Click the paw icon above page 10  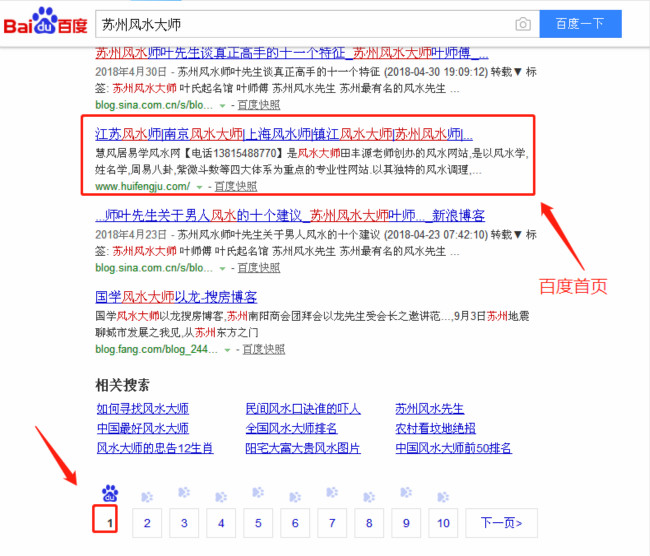pyautogui.click(x=443, y=494)
